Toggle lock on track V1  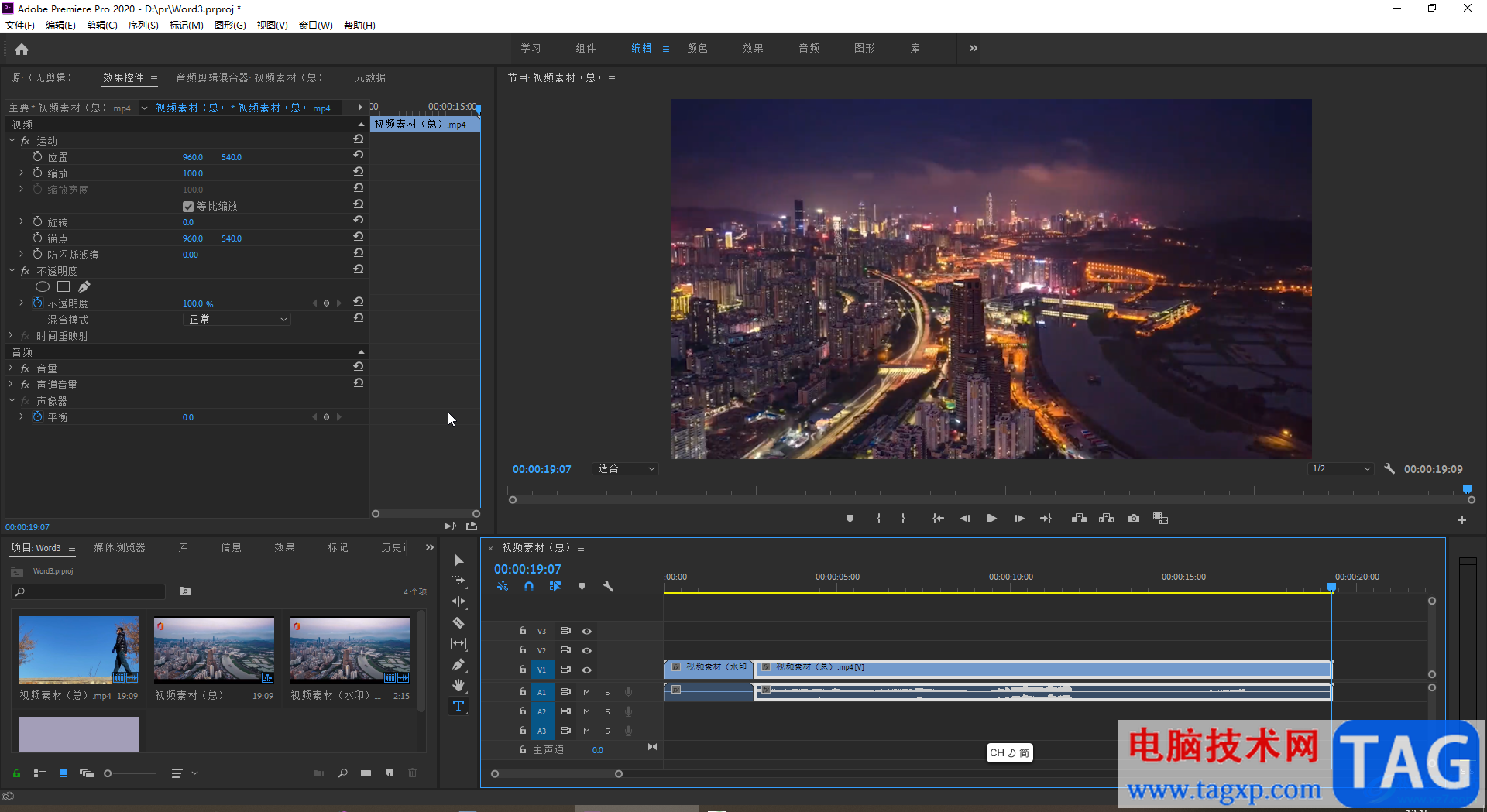click(523, 670)
